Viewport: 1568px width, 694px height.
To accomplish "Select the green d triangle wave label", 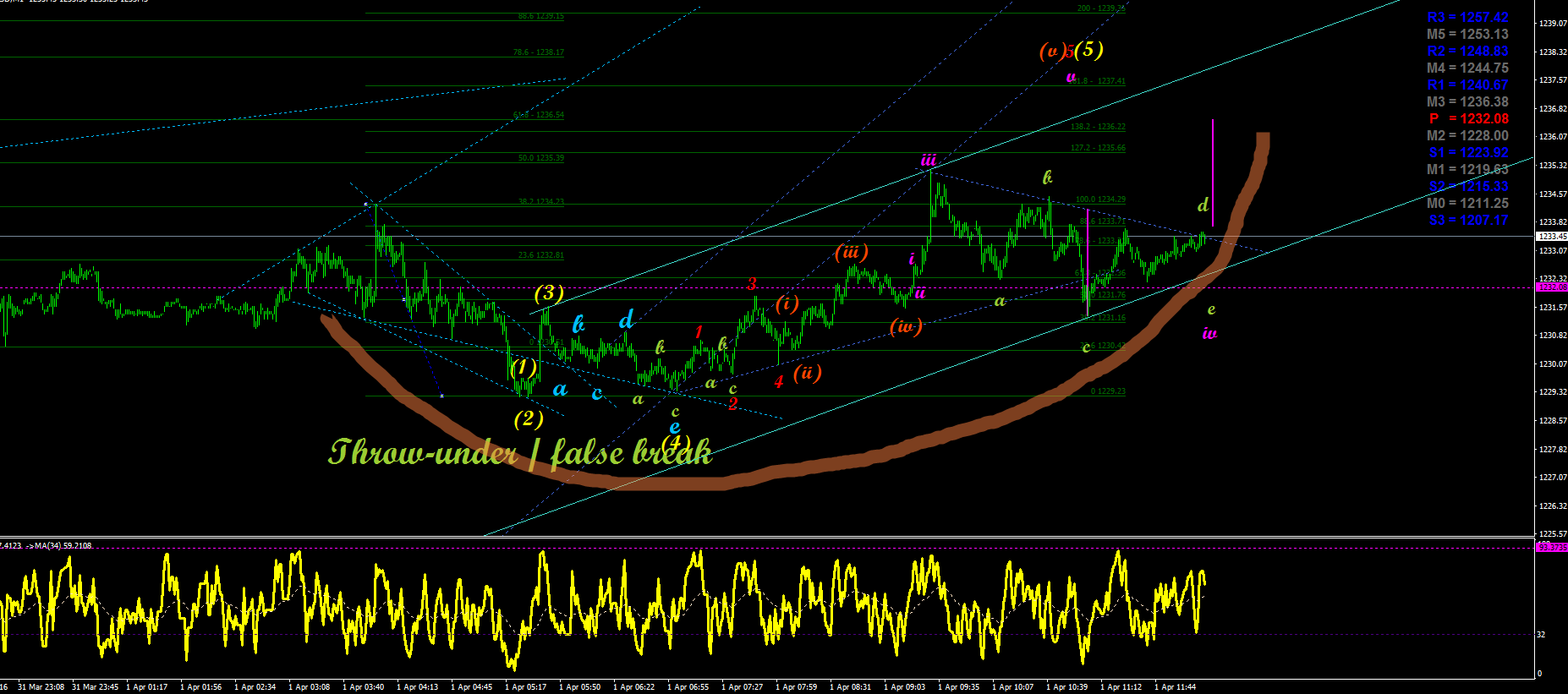I will click(x=1203, y=205).
